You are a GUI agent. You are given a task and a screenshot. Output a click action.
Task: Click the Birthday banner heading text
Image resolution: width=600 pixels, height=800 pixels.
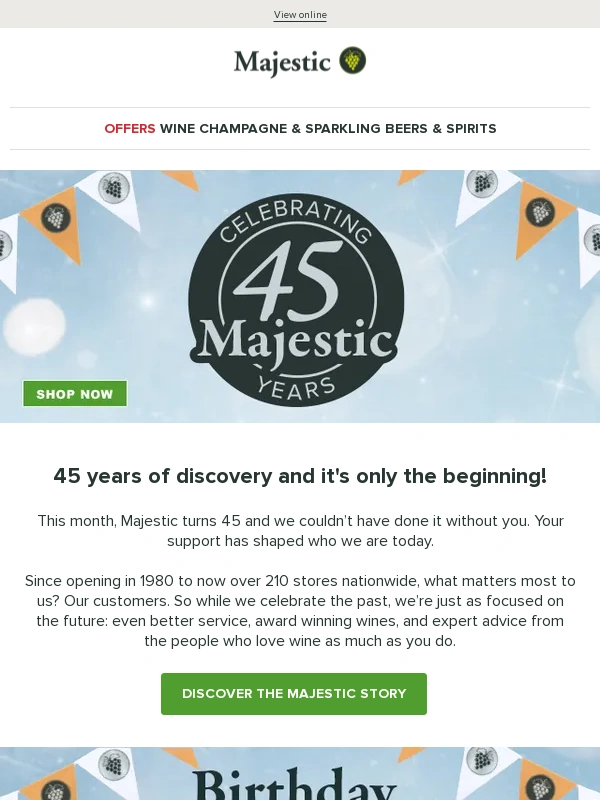(x=295, y=783)
